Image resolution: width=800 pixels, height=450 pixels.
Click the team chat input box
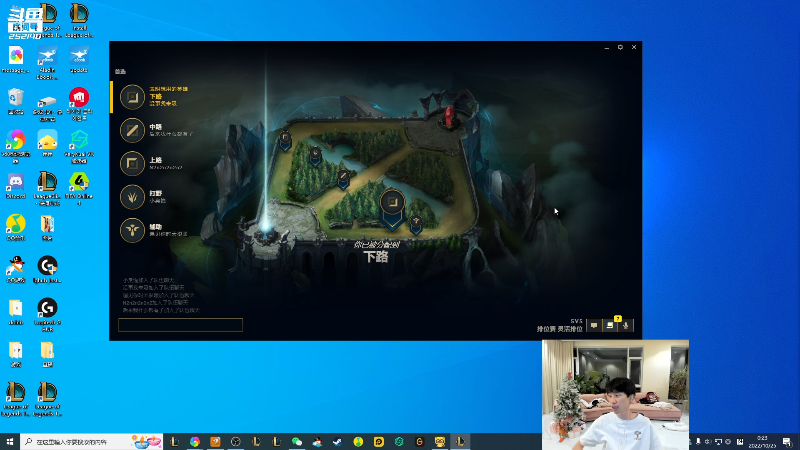[x=181, y=325]
